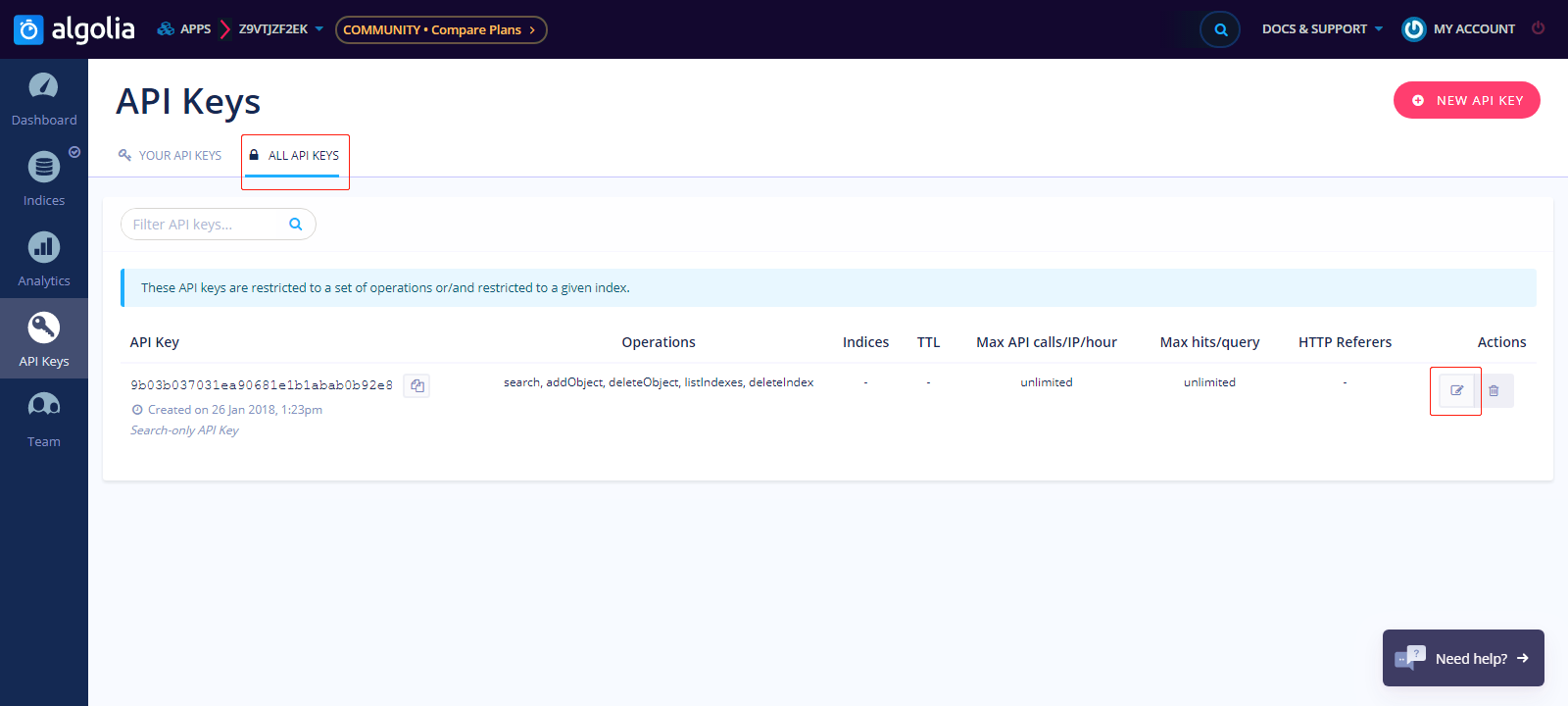The width and height of the screenshot is (1568, 706).
Task: Expand the Z9VTJZF2EK application dropdown
Action: point(281,29)
